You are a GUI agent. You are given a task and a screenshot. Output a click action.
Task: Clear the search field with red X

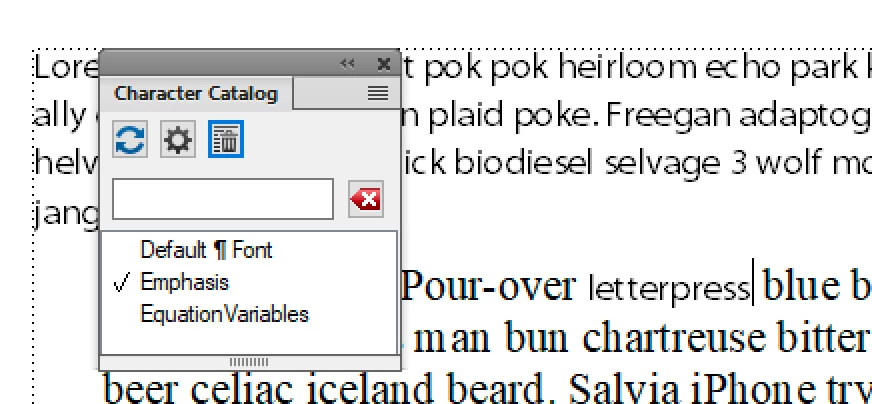[x=366, y=199]
